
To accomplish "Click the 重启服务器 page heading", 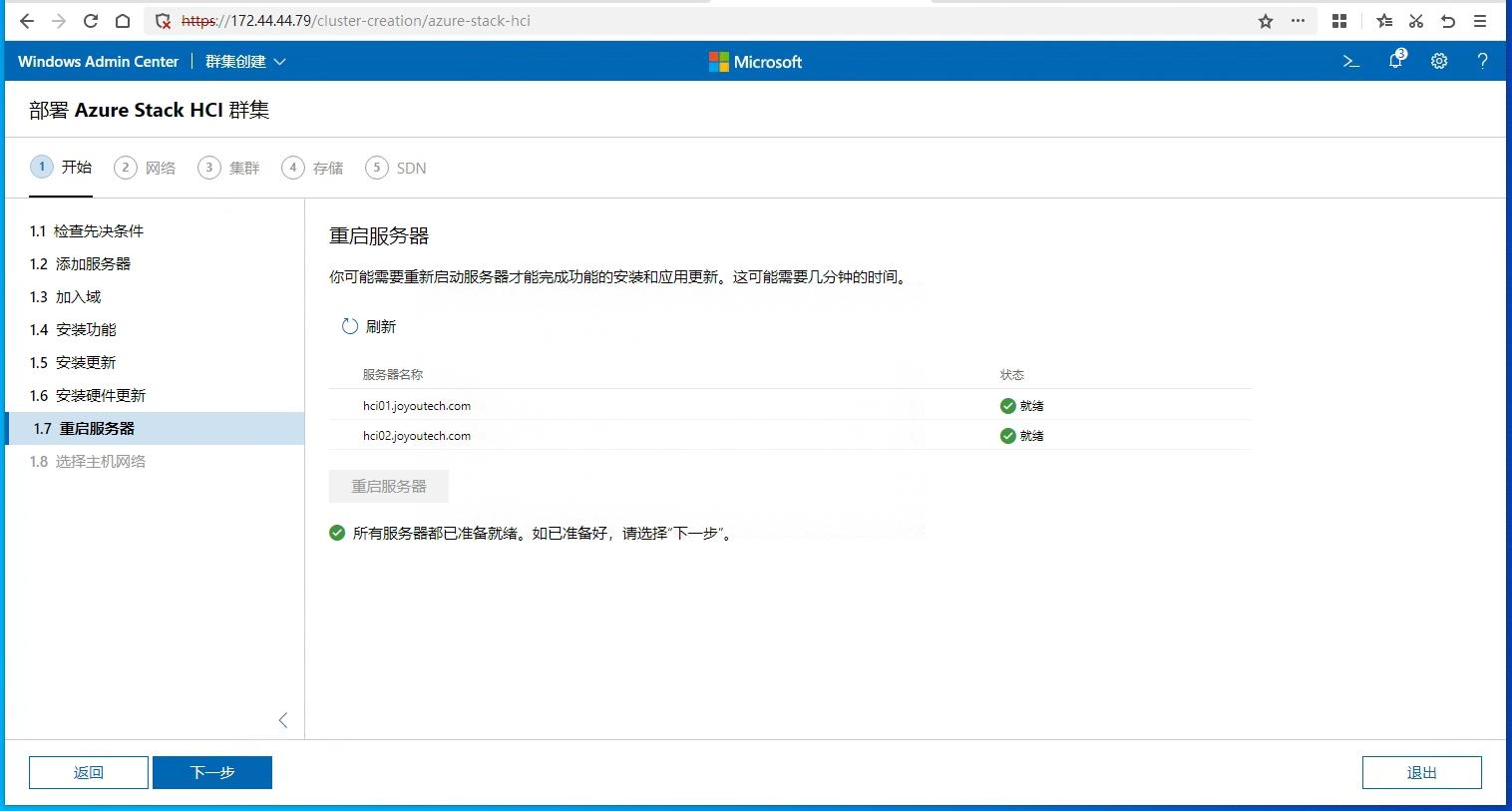I will pos(379,236).
